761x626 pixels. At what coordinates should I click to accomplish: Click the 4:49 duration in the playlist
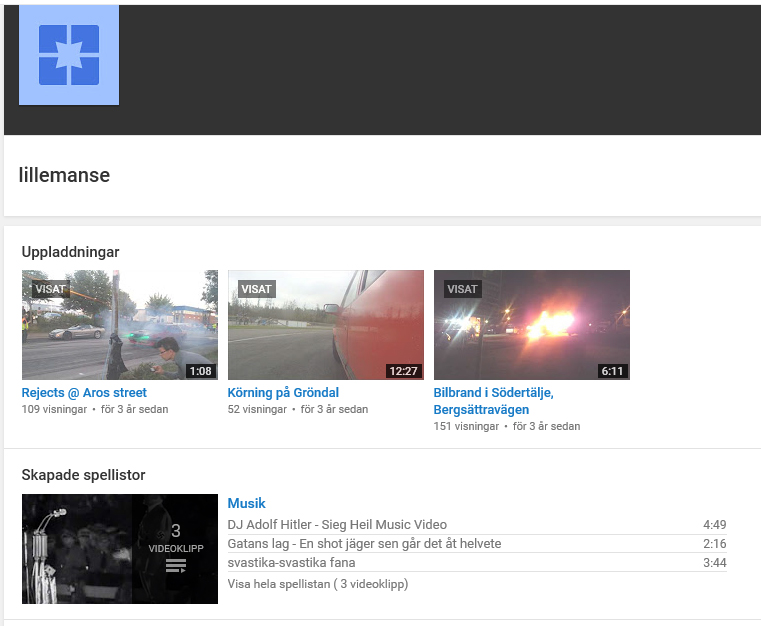(714, 525)
